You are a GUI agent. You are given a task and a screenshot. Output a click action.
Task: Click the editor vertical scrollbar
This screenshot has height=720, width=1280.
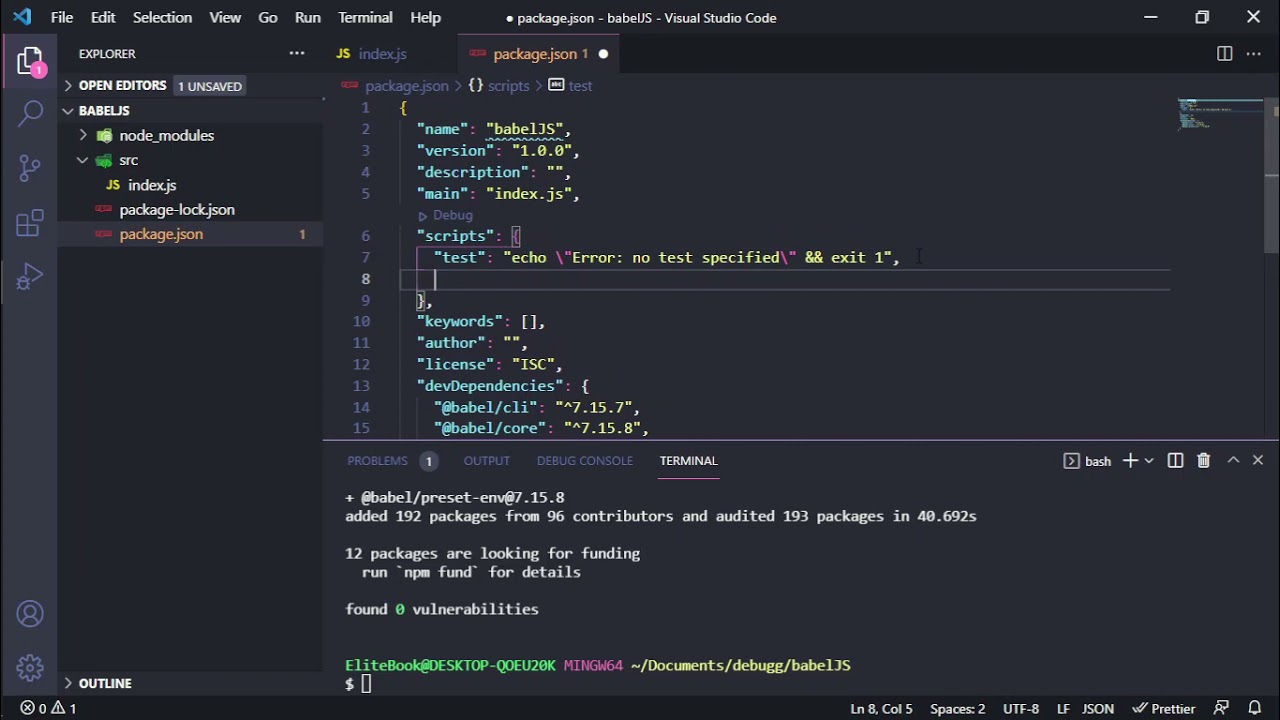tap(1272, 174)
